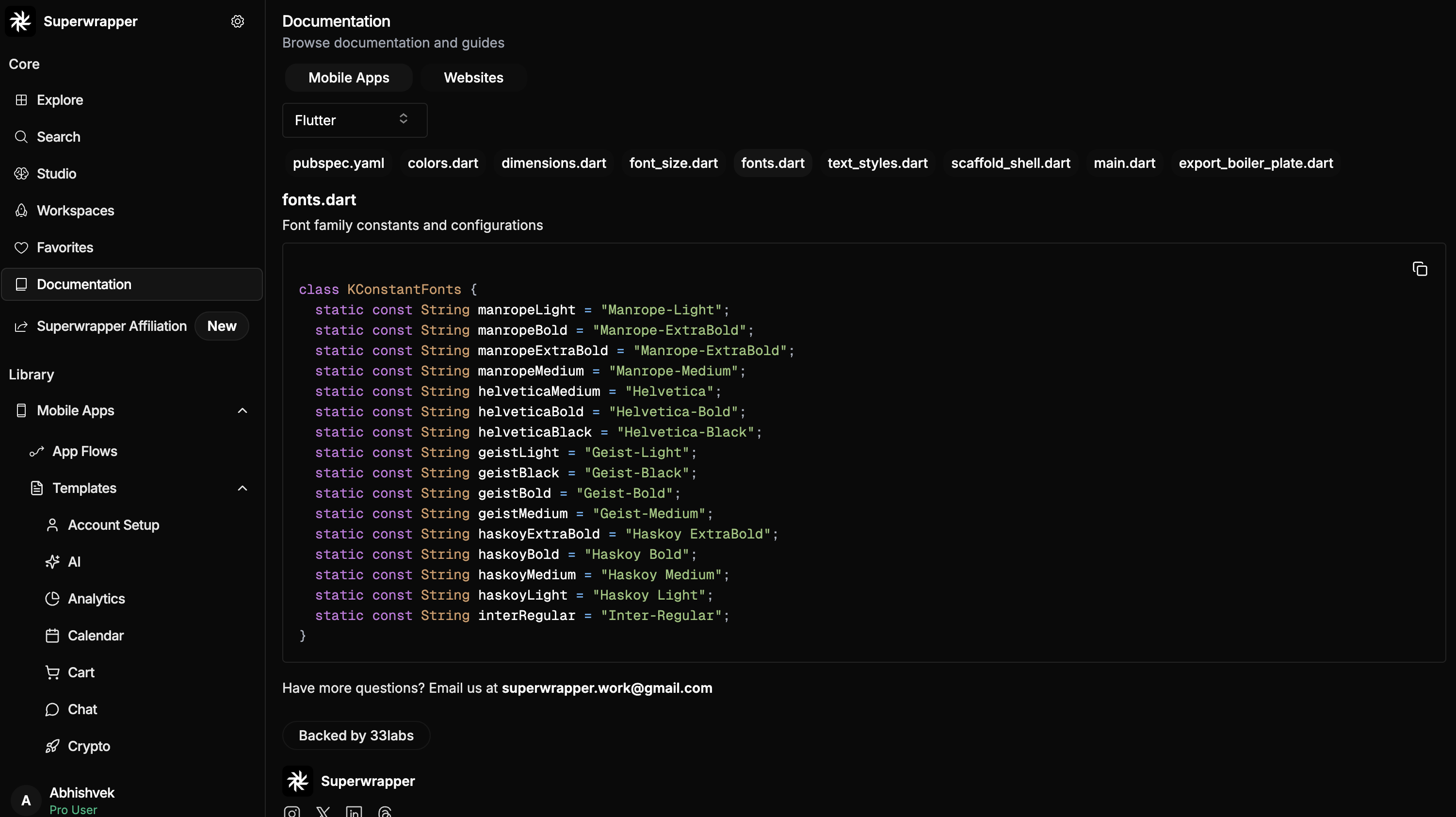Open the settings gear next to Superwrapper

(237, 21)
